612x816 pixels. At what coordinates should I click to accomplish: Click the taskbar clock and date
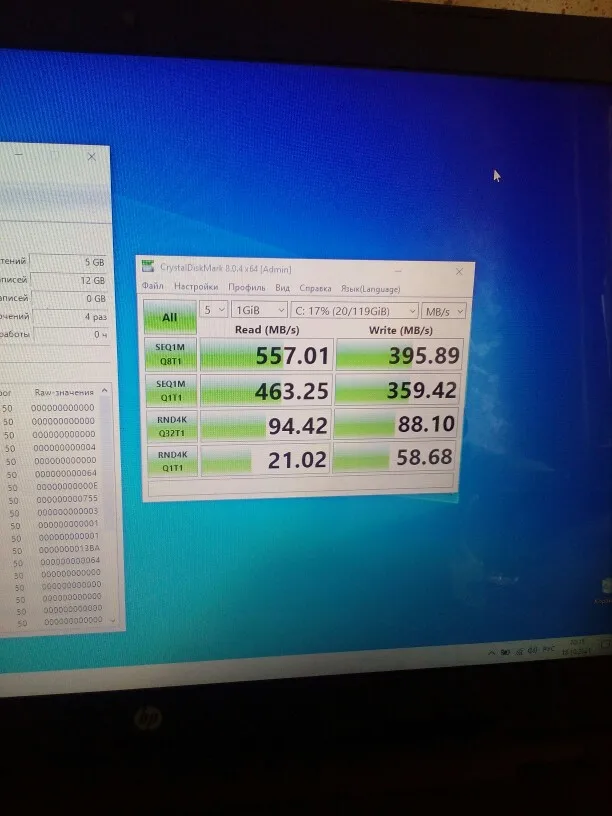pyautogui.click(x=578, y=647)
